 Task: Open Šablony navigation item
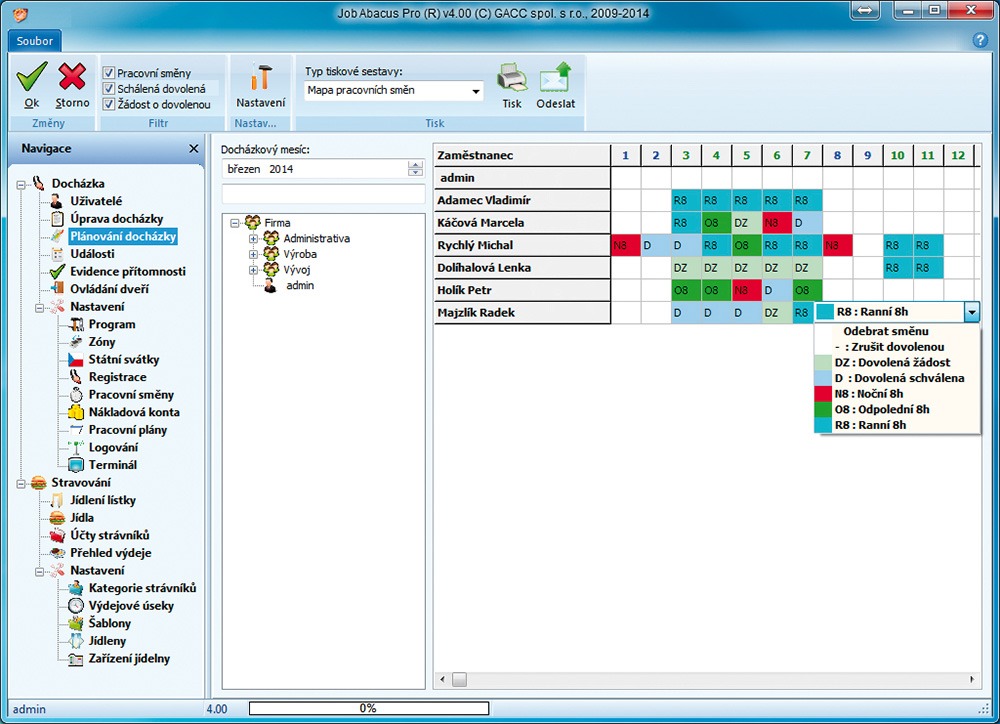[x=109, y=623]
